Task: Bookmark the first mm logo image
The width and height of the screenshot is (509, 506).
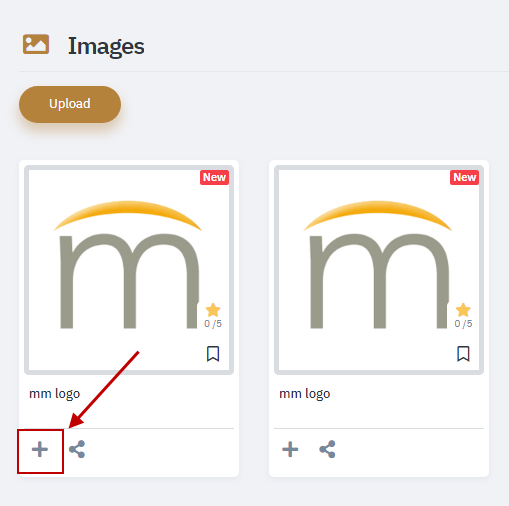Action: pyautogui.click(x=213, y=353)
